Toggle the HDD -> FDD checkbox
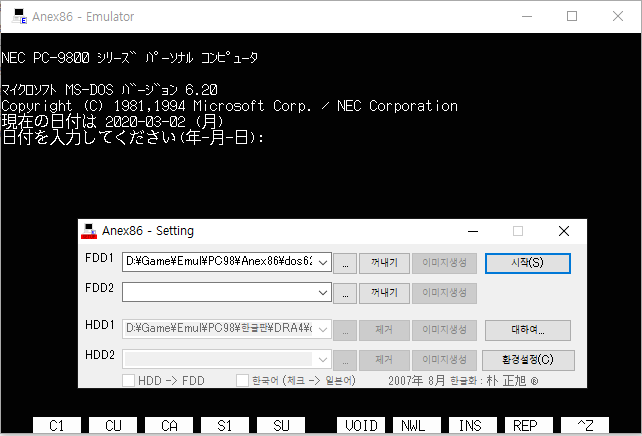642x436 pixels. coord(129,380)
